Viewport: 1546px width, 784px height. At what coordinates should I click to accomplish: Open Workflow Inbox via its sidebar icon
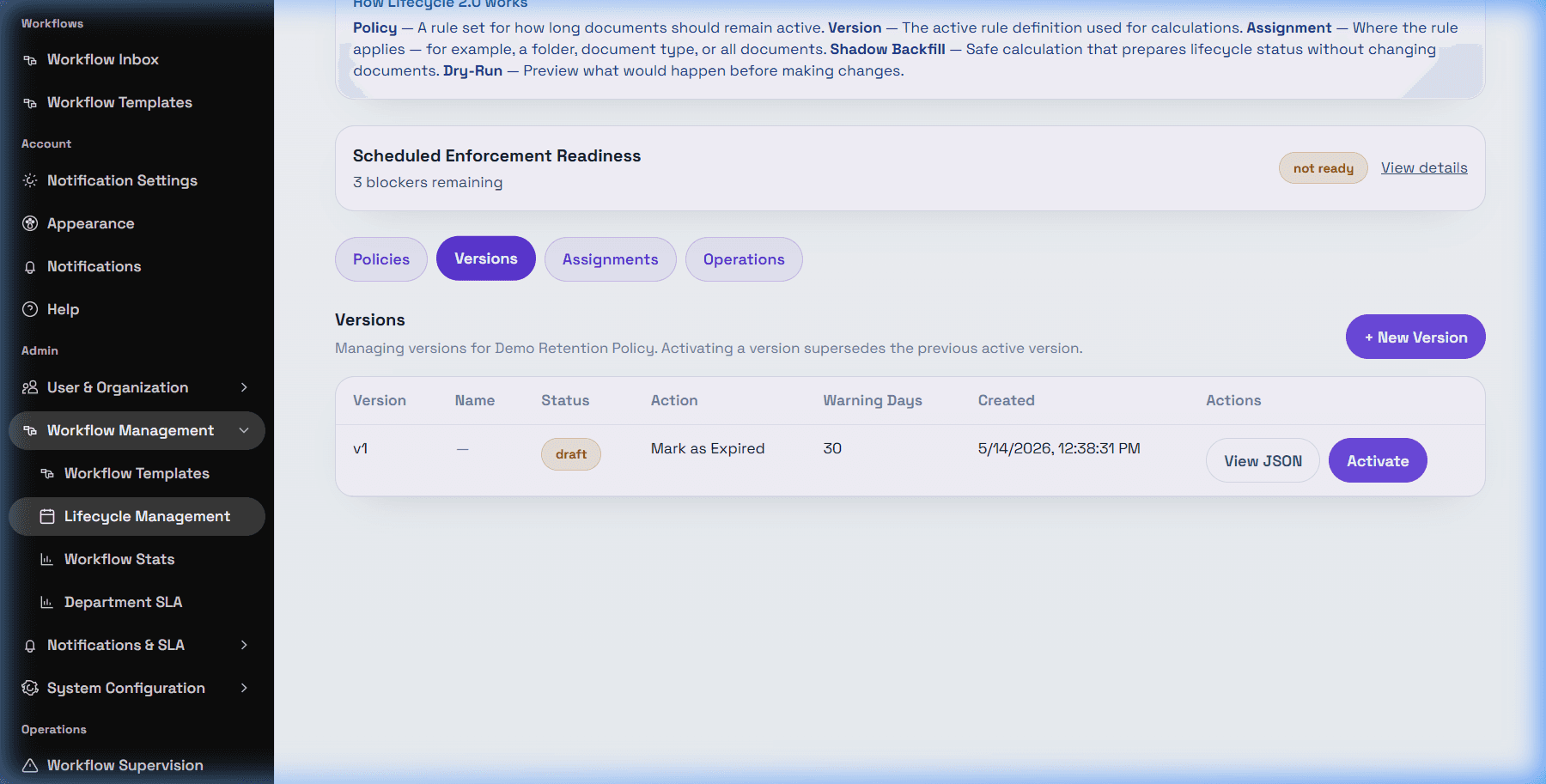tap(30, 60)
